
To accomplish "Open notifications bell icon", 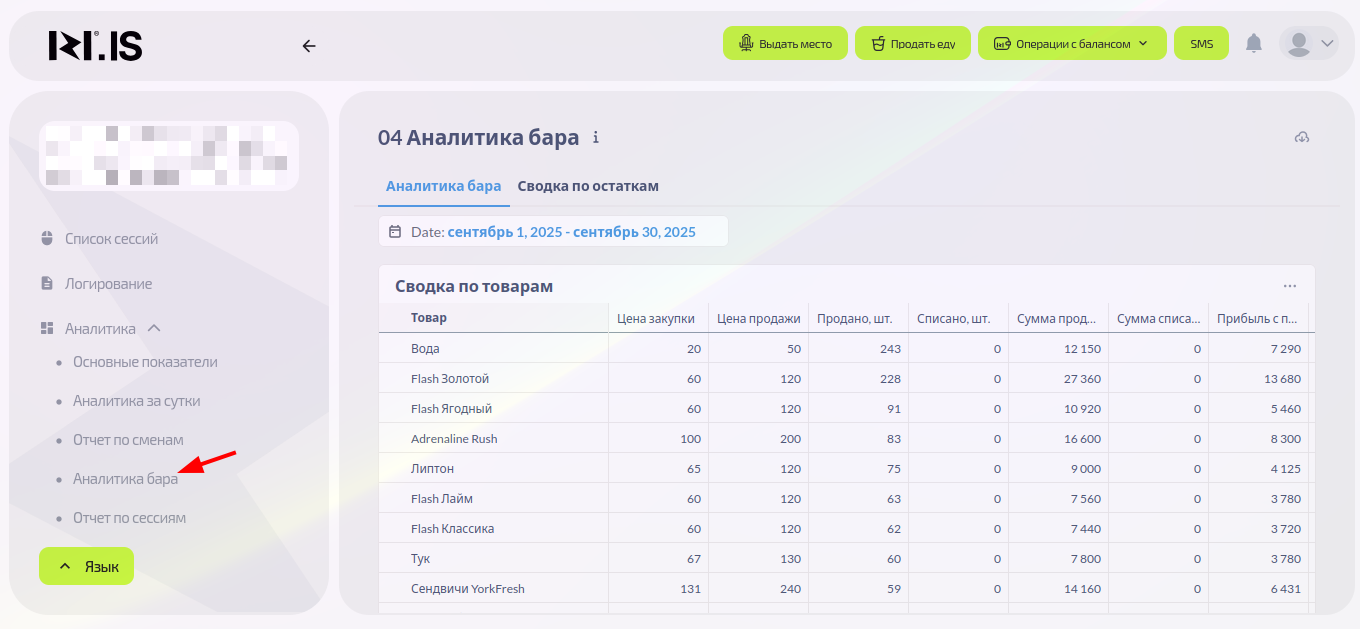I will 1253,43.
